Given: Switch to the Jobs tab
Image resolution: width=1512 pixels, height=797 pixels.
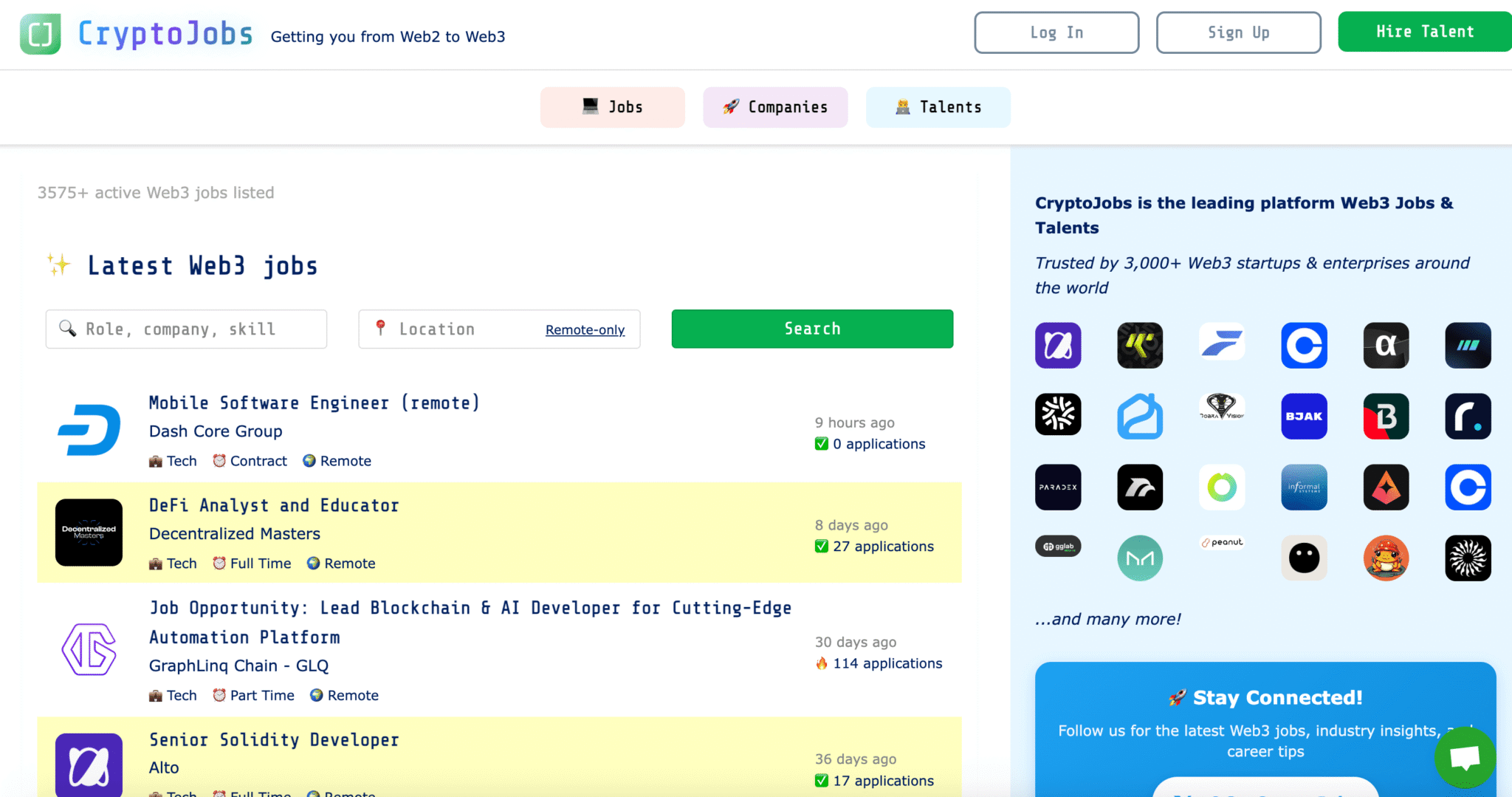Looking at the screenshot, I should click(x=612, y=107).
